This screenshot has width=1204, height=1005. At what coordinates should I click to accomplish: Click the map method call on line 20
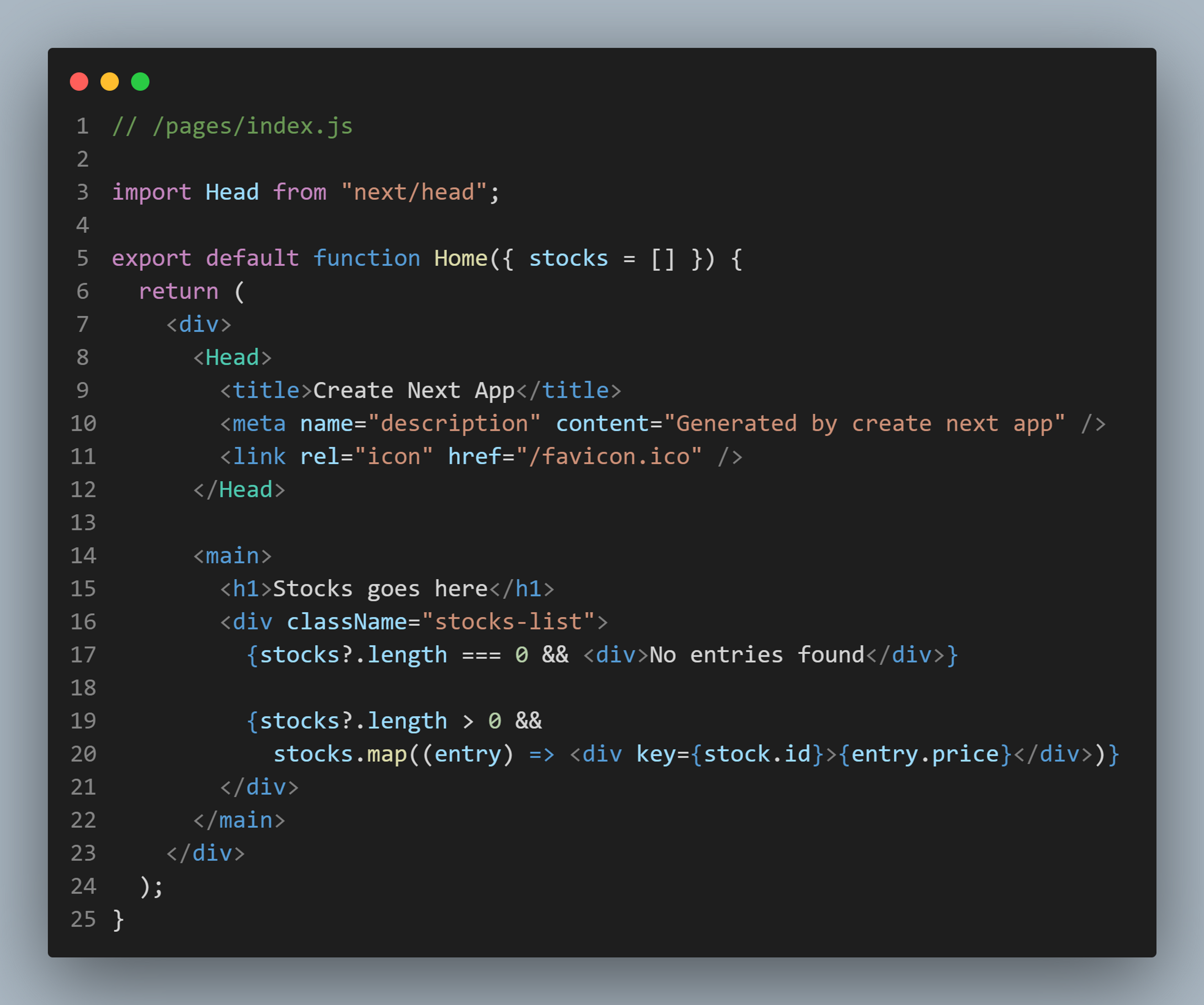(x=386, y=754)
